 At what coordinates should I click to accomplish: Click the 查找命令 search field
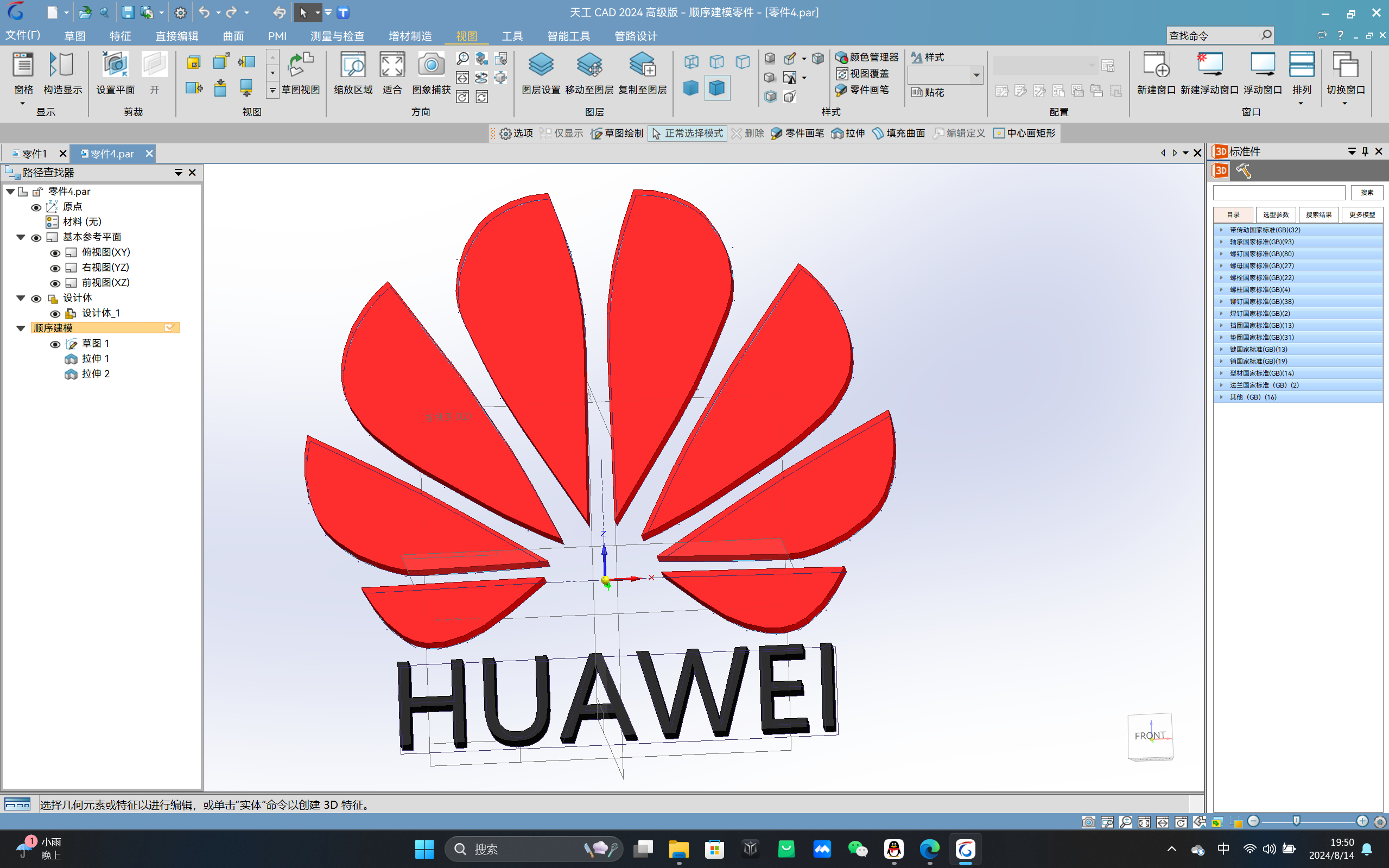[x=1213, y=36]
